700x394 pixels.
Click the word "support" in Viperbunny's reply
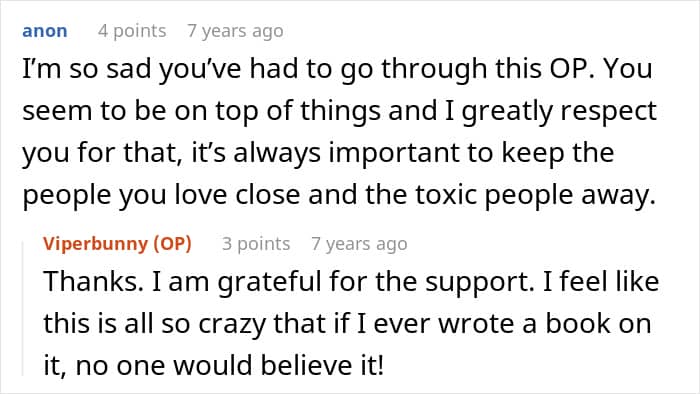(479, 284)
